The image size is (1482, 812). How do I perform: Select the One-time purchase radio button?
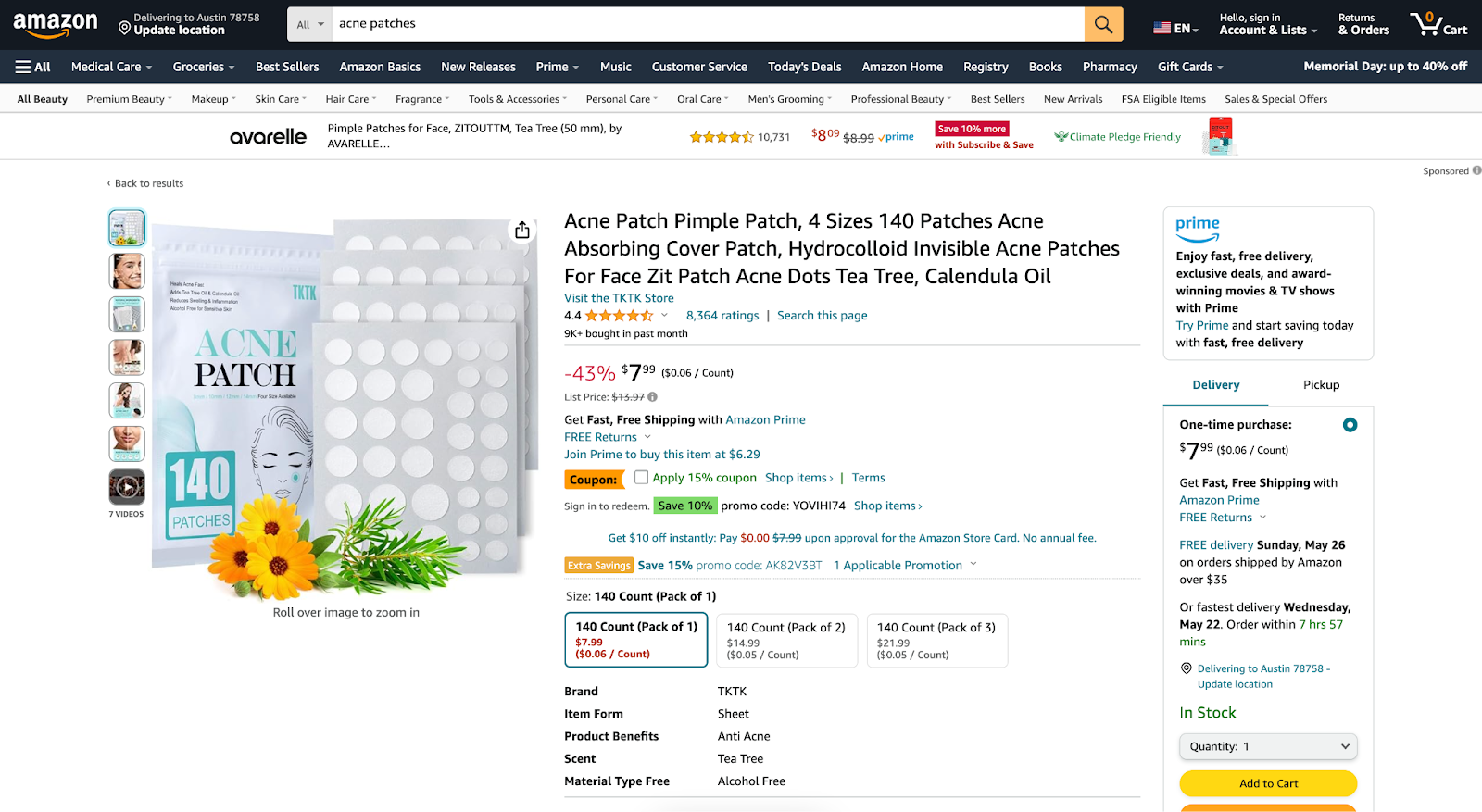tap(1350, 424)
